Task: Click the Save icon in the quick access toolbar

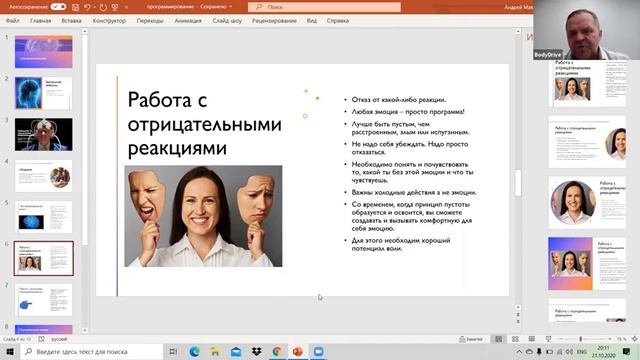Action: [76, 7]
